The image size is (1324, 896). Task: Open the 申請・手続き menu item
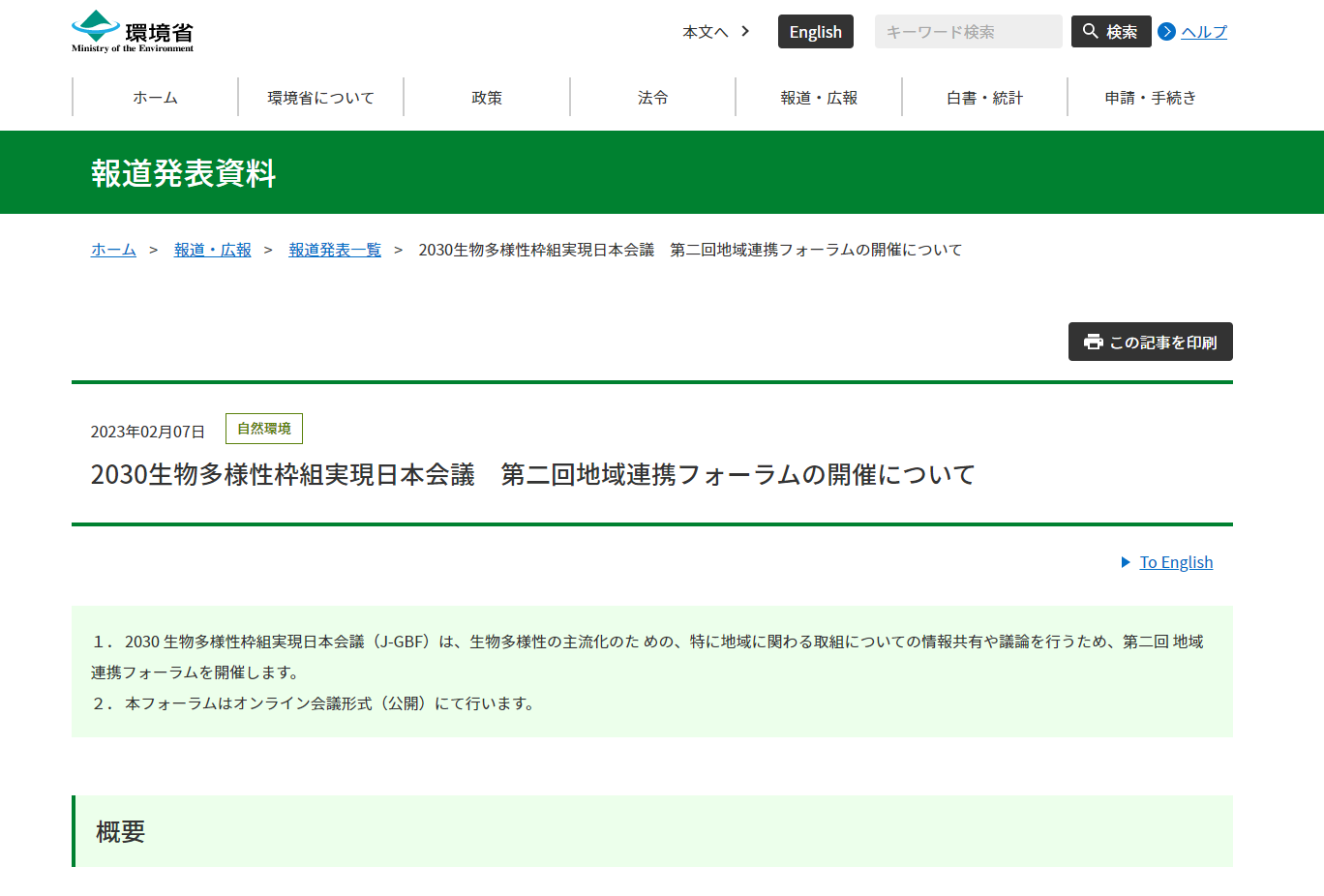pos(1150,98)
